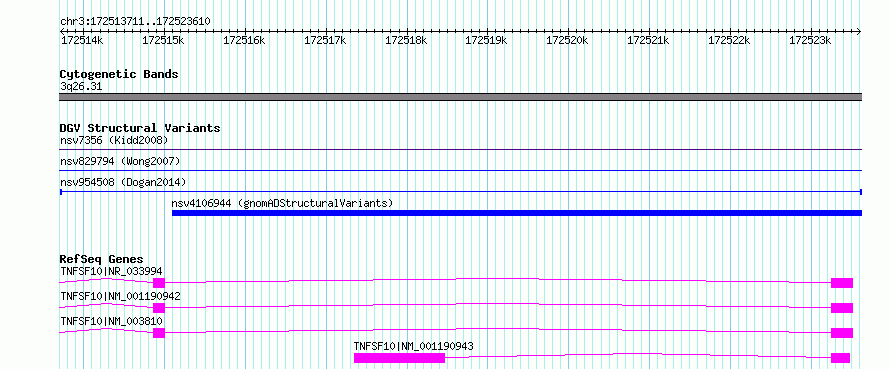Click the 172518k ruler tick label

pos(406,40)
